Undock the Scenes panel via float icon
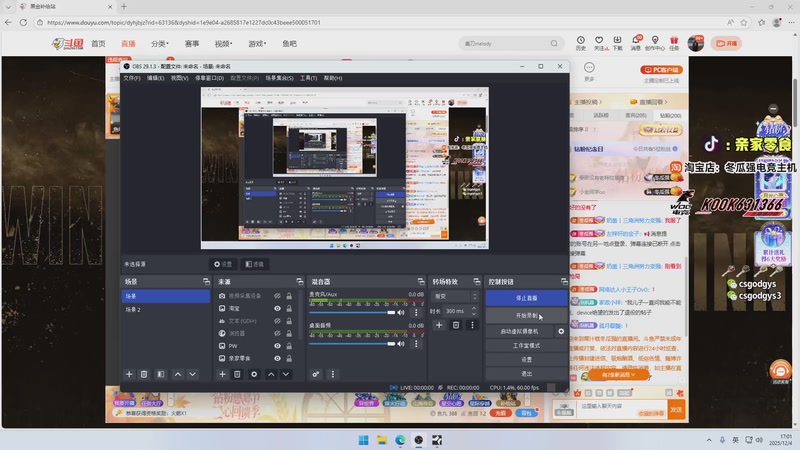Viewport: 800px width, 450px height. [x=206, y=282]
